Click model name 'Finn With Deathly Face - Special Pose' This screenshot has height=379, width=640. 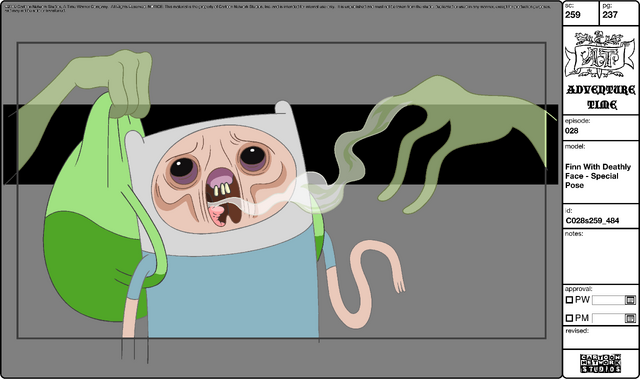click(598, 176)
